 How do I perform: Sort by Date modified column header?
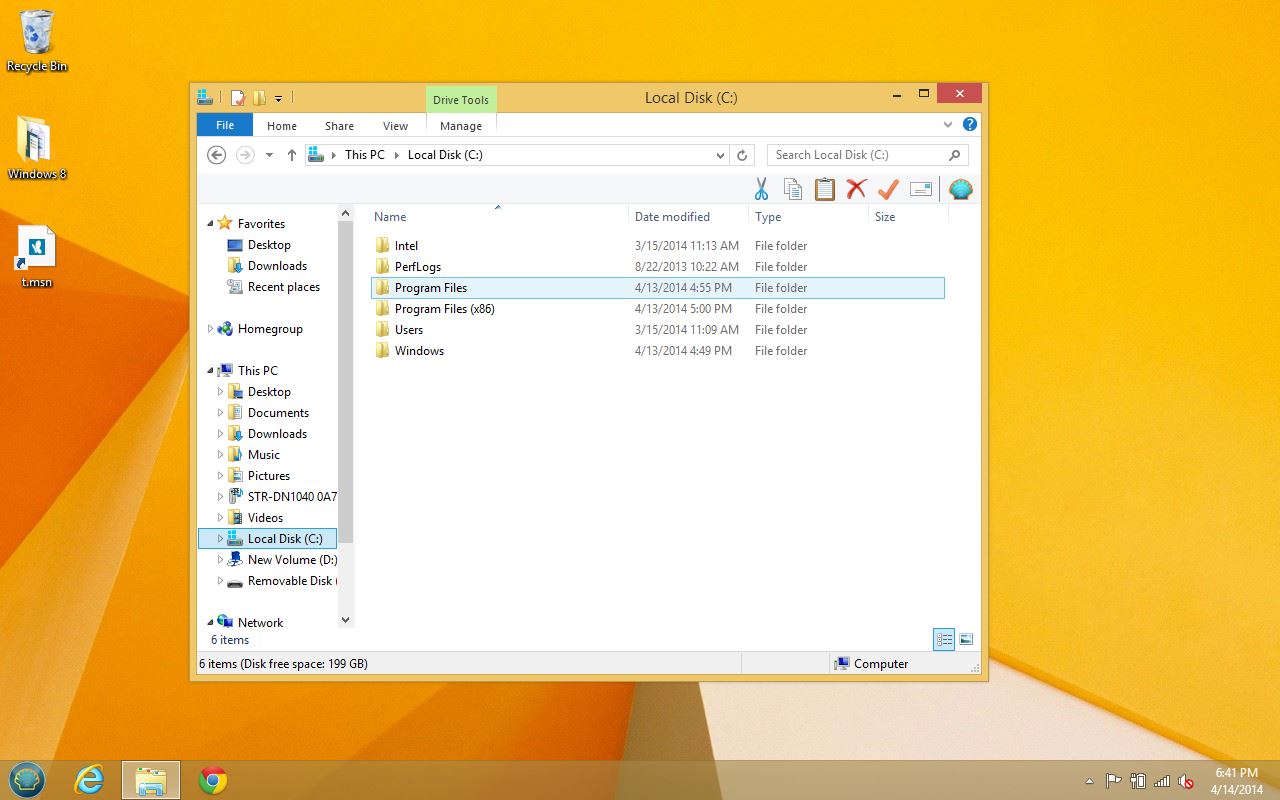[x=689, y=217]
